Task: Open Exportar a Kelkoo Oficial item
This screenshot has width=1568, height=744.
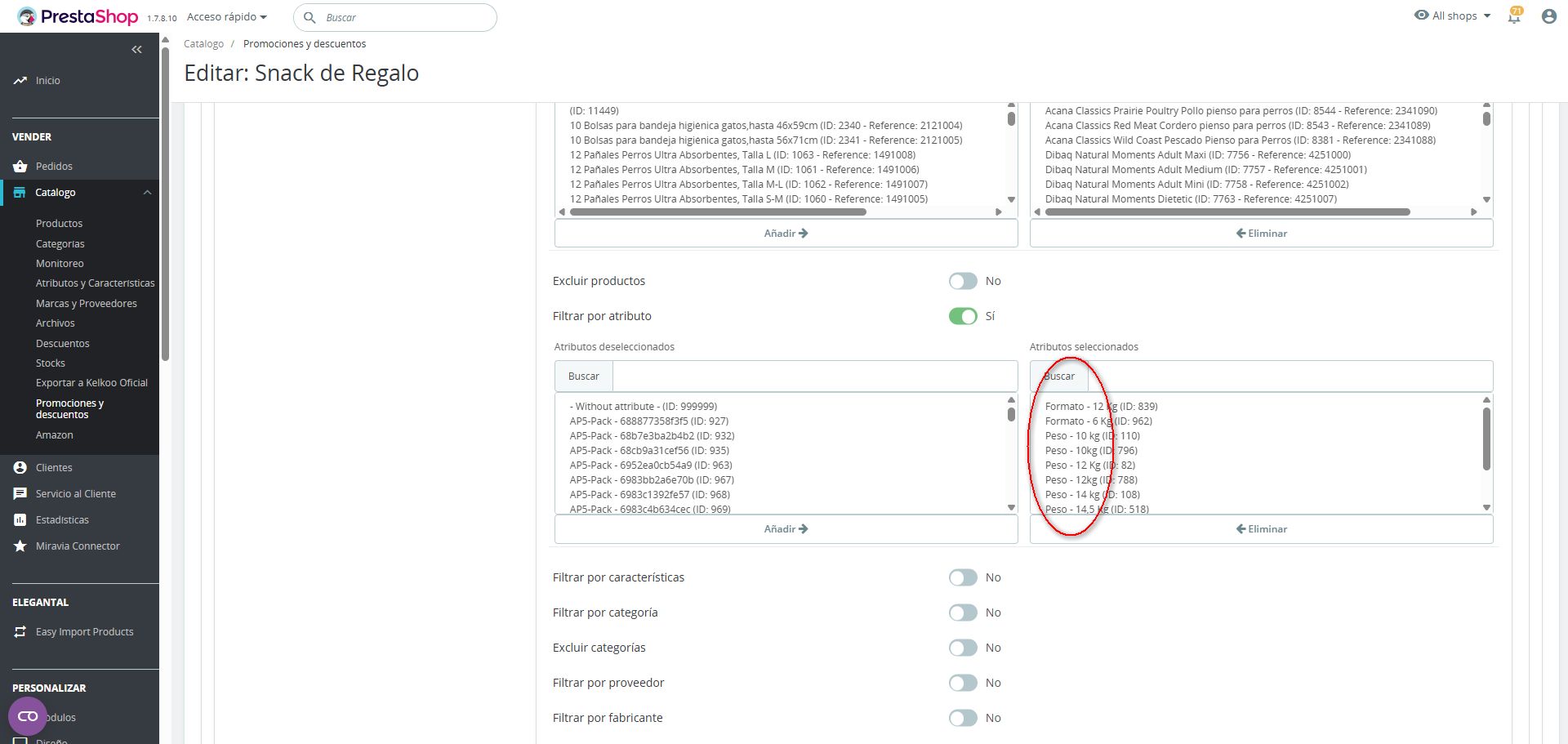Action: click(91, 383)
